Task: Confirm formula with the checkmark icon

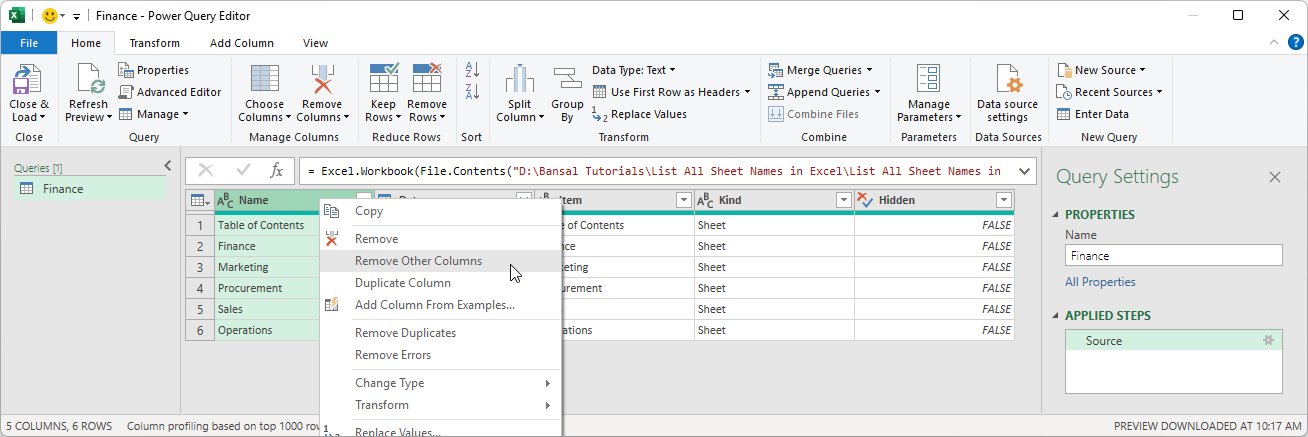Action: tap(243, 171)
